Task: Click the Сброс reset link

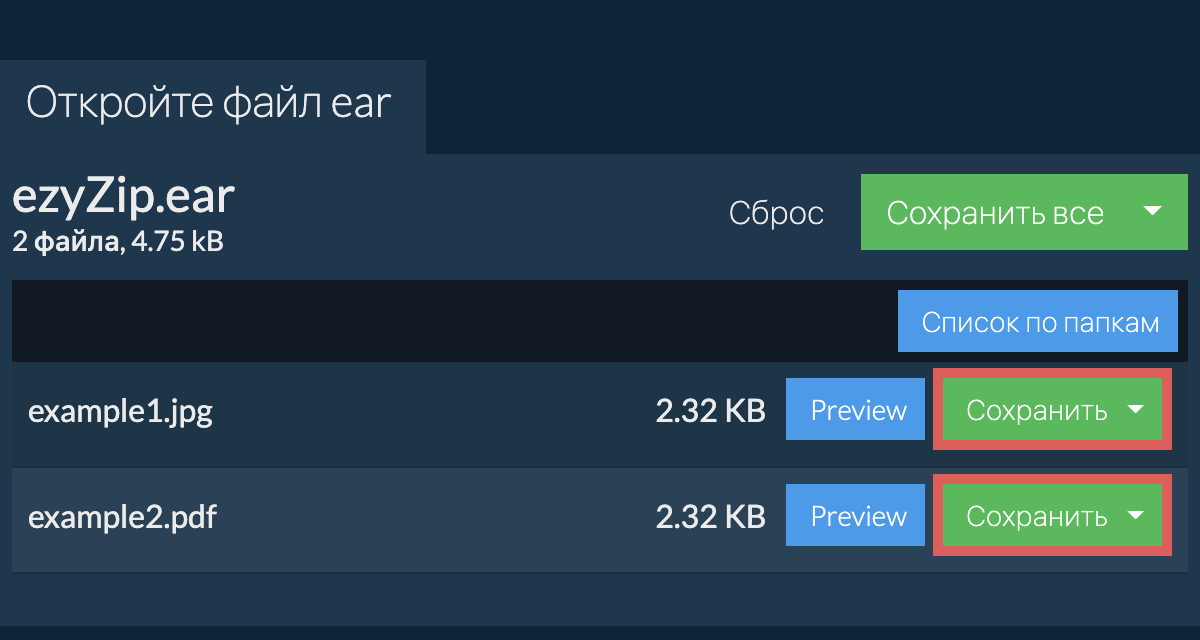Action: (776, 213)
